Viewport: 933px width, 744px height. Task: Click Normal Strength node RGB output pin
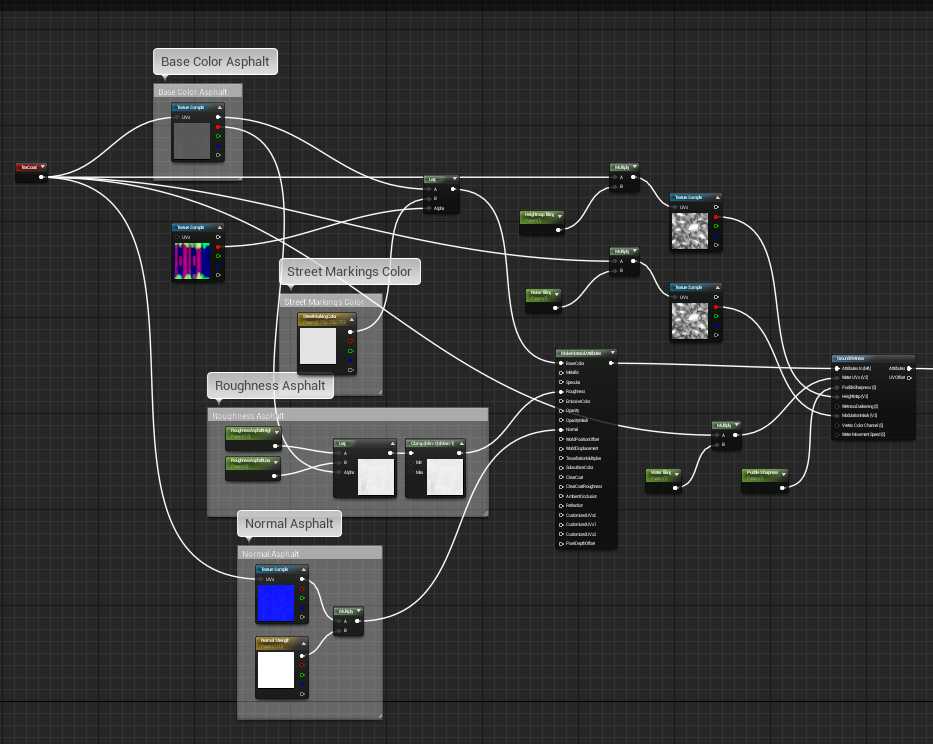click(x=302, y=656)
